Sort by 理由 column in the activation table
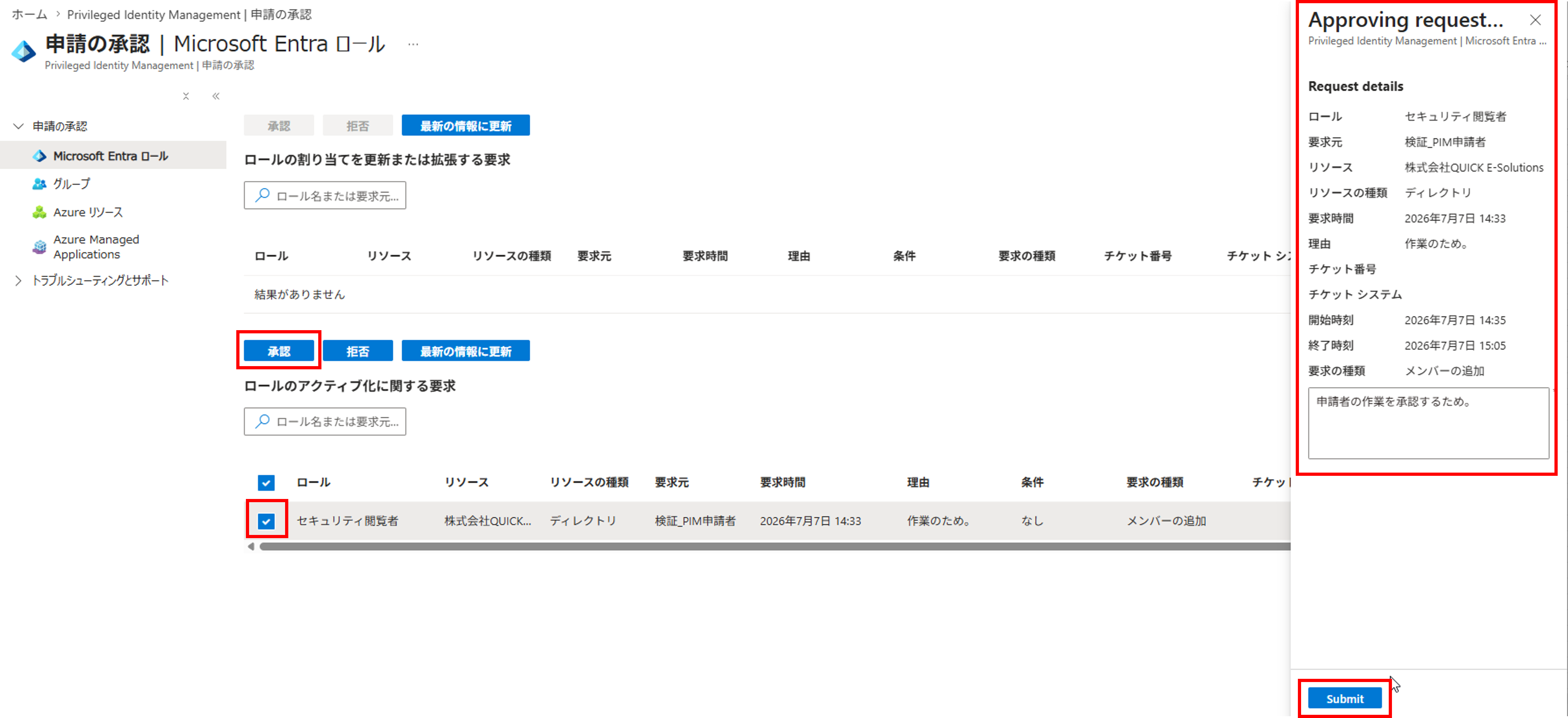 pos(918,483)
